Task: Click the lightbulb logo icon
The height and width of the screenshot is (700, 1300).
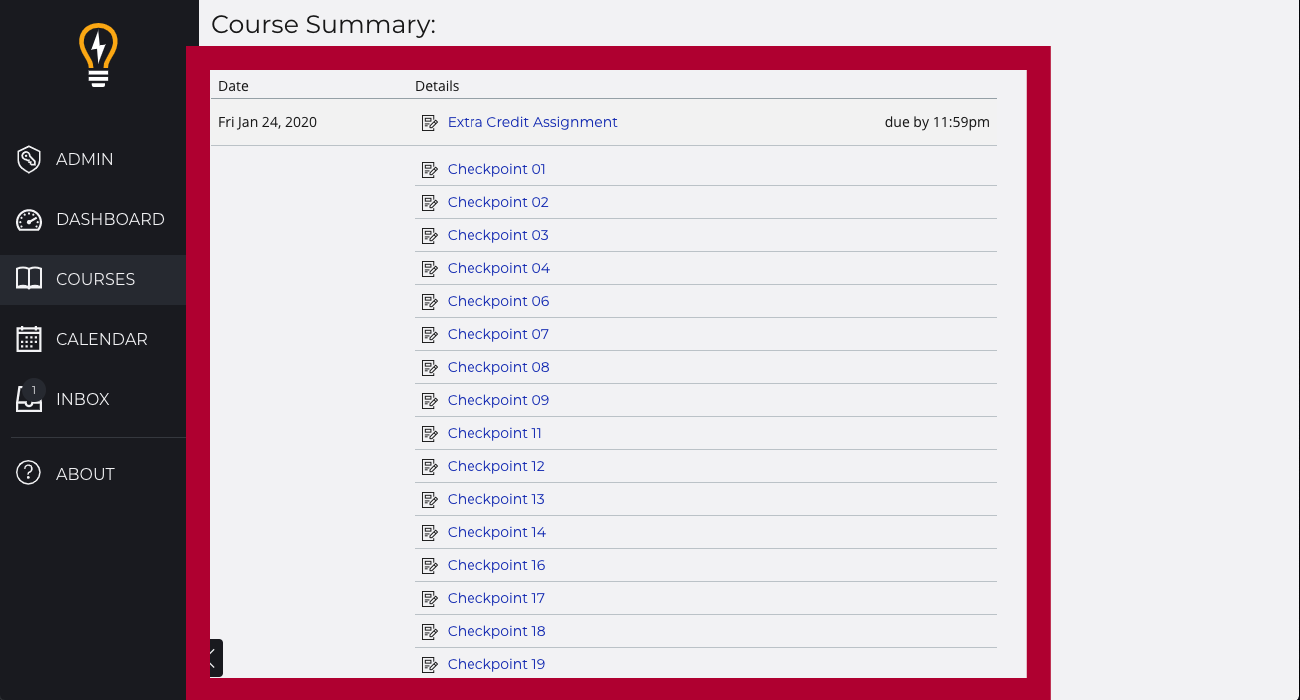Action: pyautogui.click(x=98, y=55)
